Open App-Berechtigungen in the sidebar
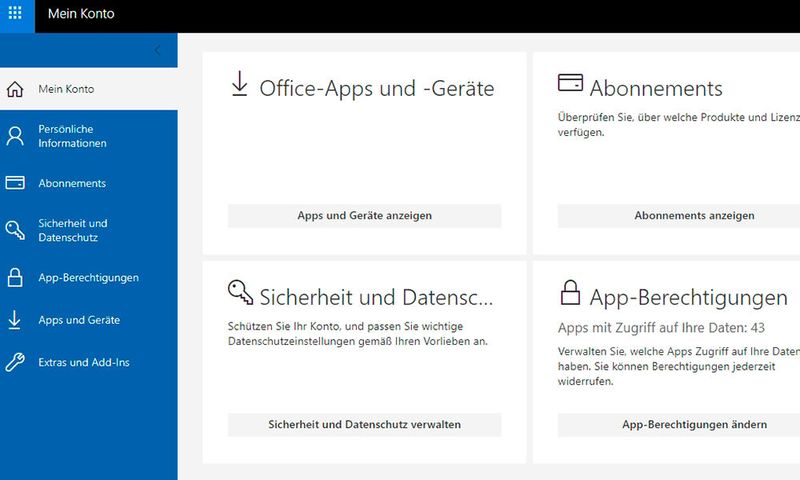800x480 pixels. pyautogui.click(x=89, y=277)
